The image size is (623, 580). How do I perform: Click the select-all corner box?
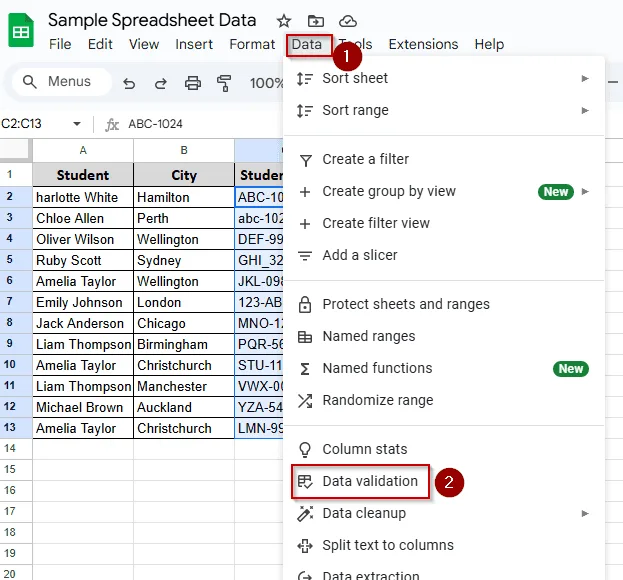pos(16,151)
